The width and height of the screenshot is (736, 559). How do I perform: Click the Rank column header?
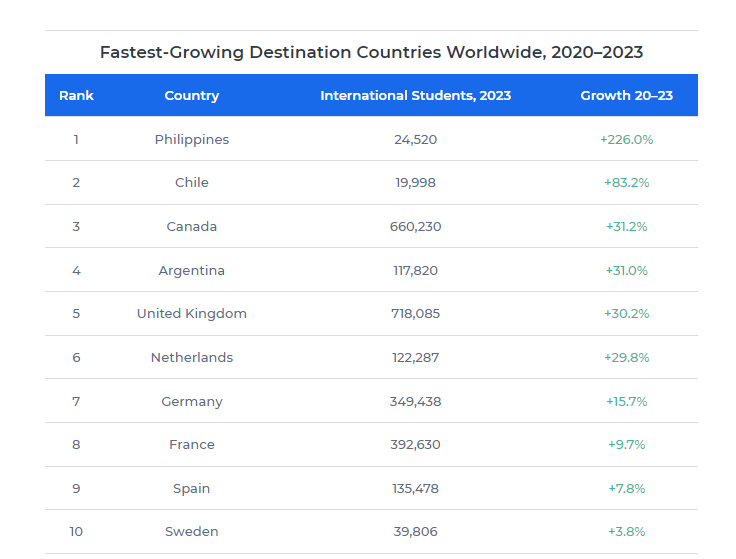point(76,96)
